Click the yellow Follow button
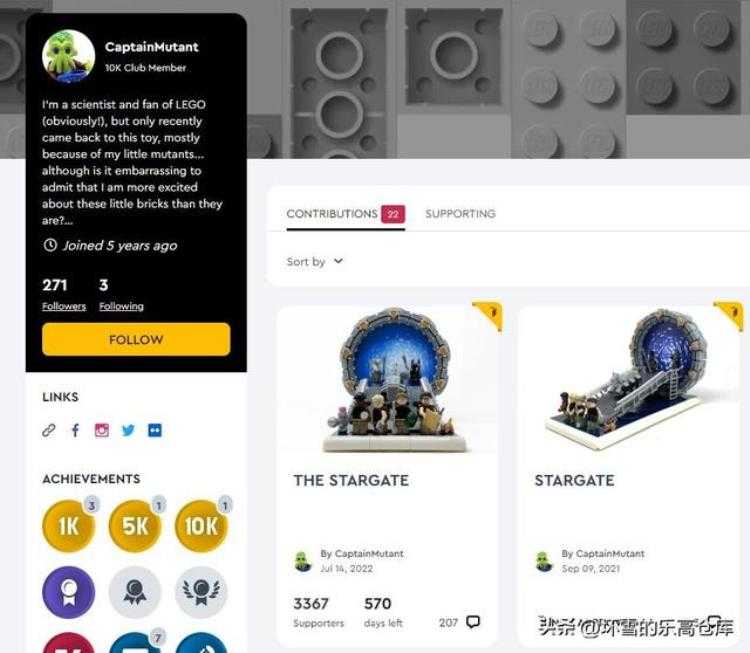This screenshot has height=653, width=750. point(136,339)
